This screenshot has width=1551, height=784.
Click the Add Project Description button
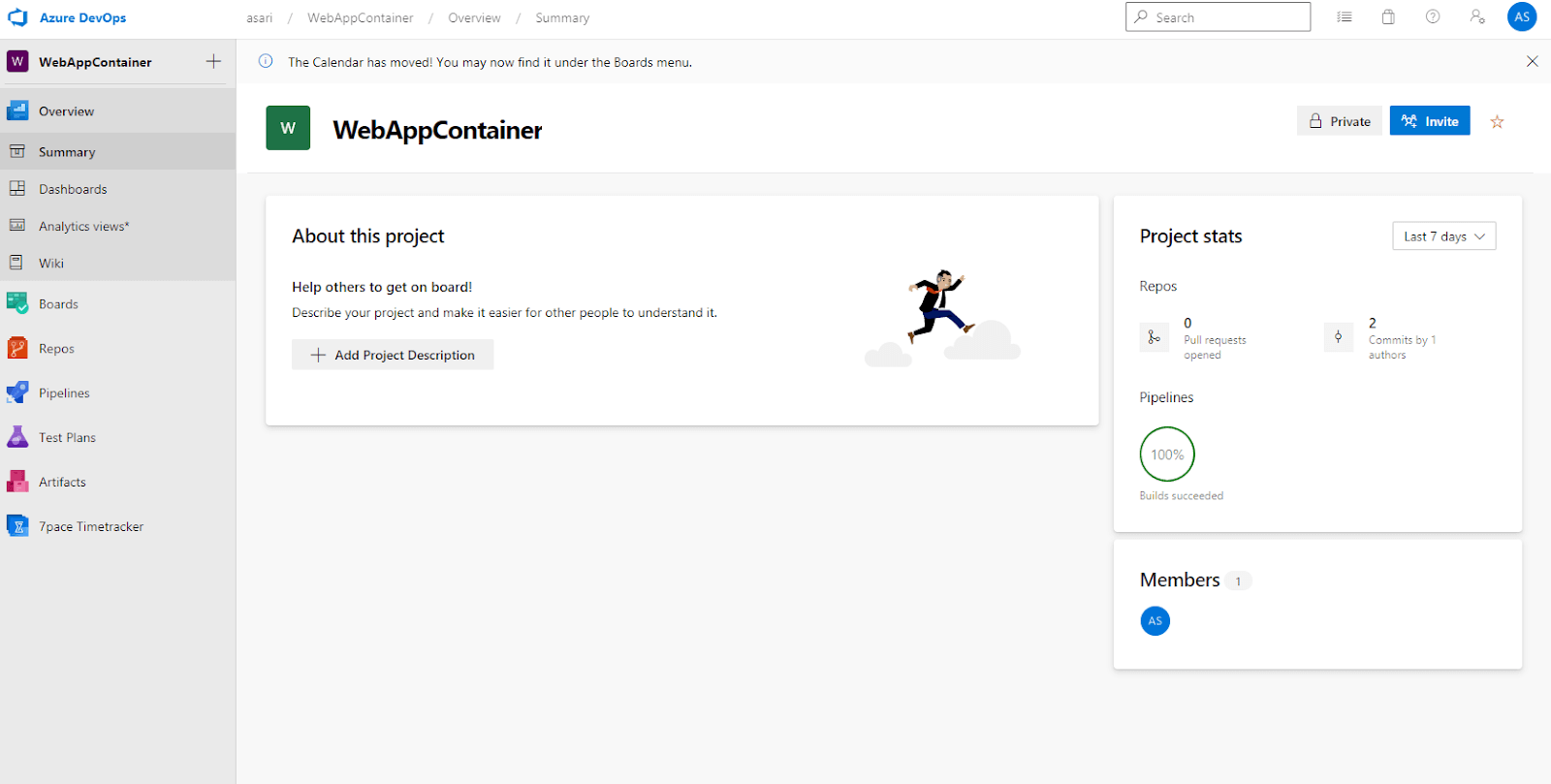tap(393, 355)
